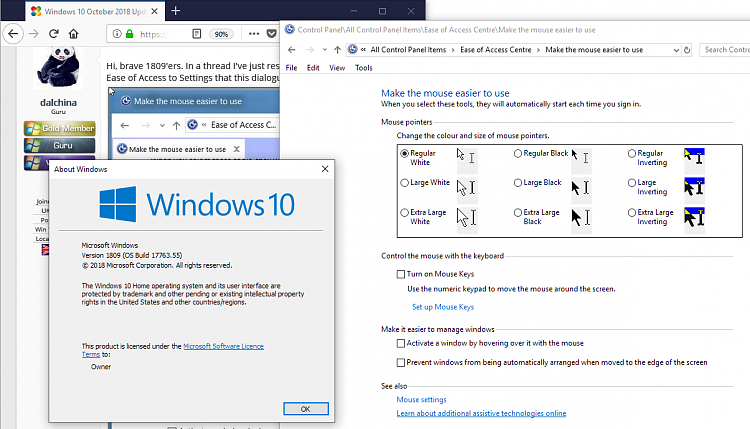Open the File menu

pos(291,68)
